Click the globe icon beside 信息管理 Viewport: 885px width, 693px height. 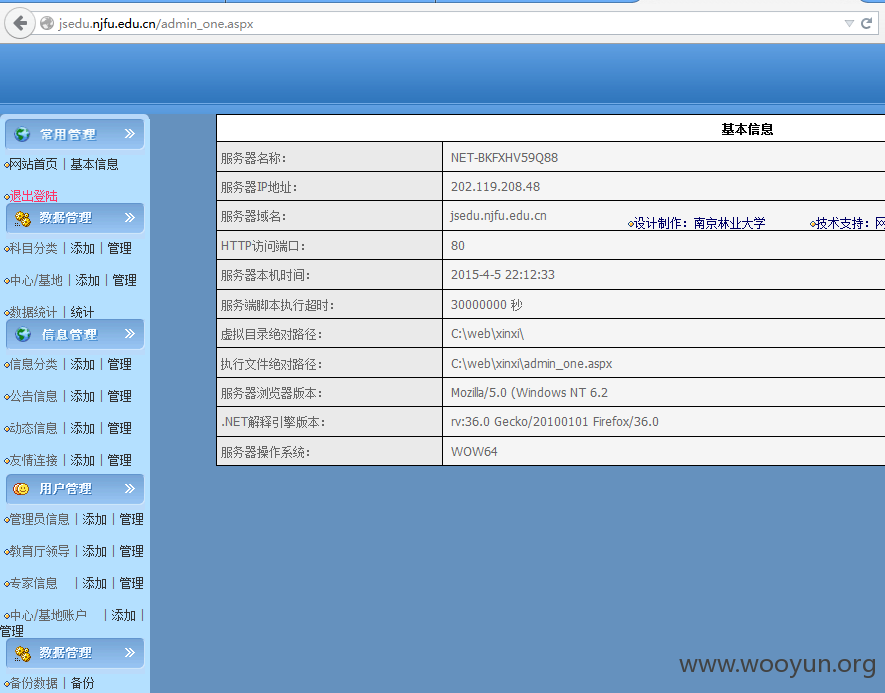coord(23,334)
